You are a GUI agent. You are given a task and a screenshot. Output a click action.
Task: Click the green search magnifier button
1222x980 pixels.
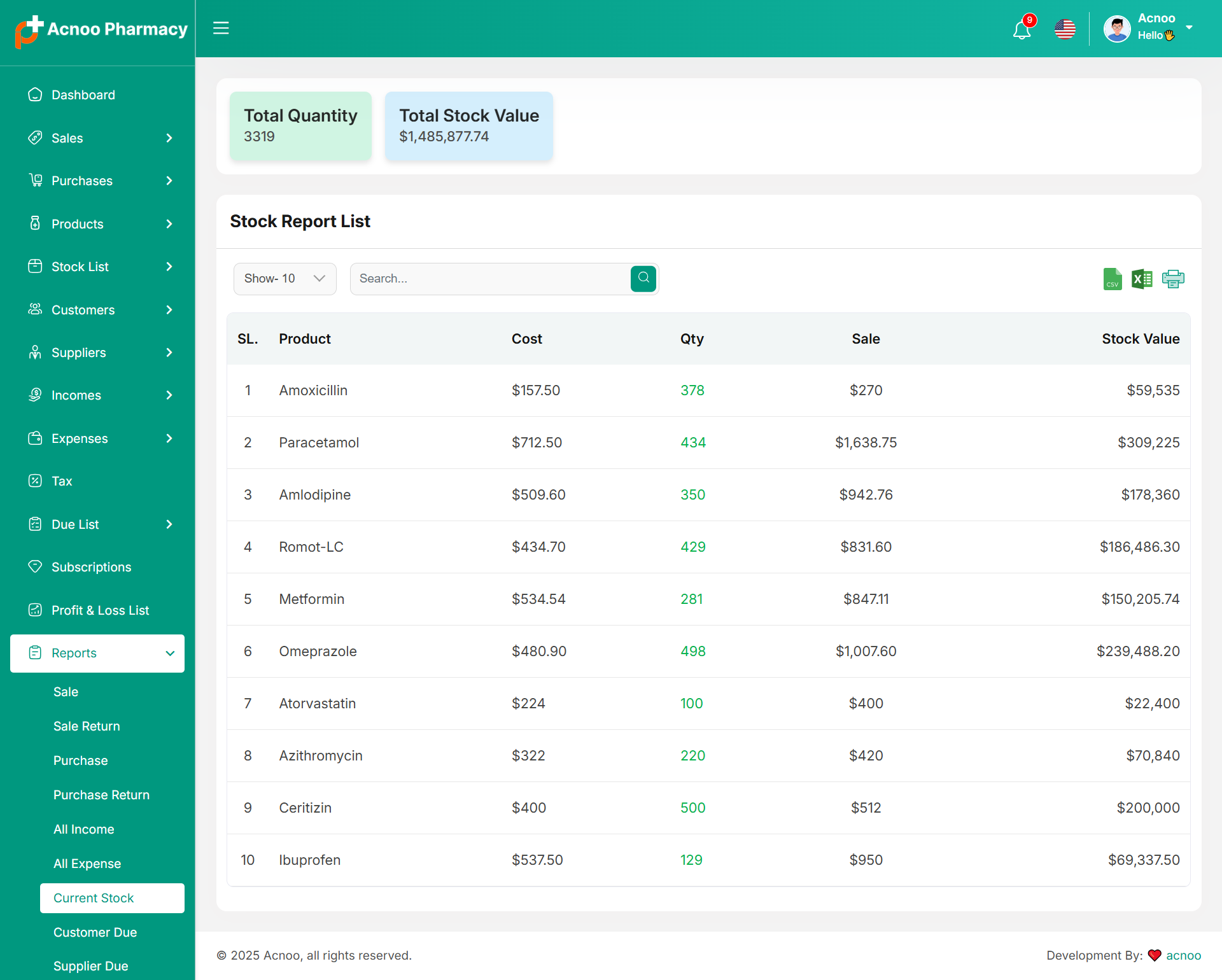(x=643, y=278)
